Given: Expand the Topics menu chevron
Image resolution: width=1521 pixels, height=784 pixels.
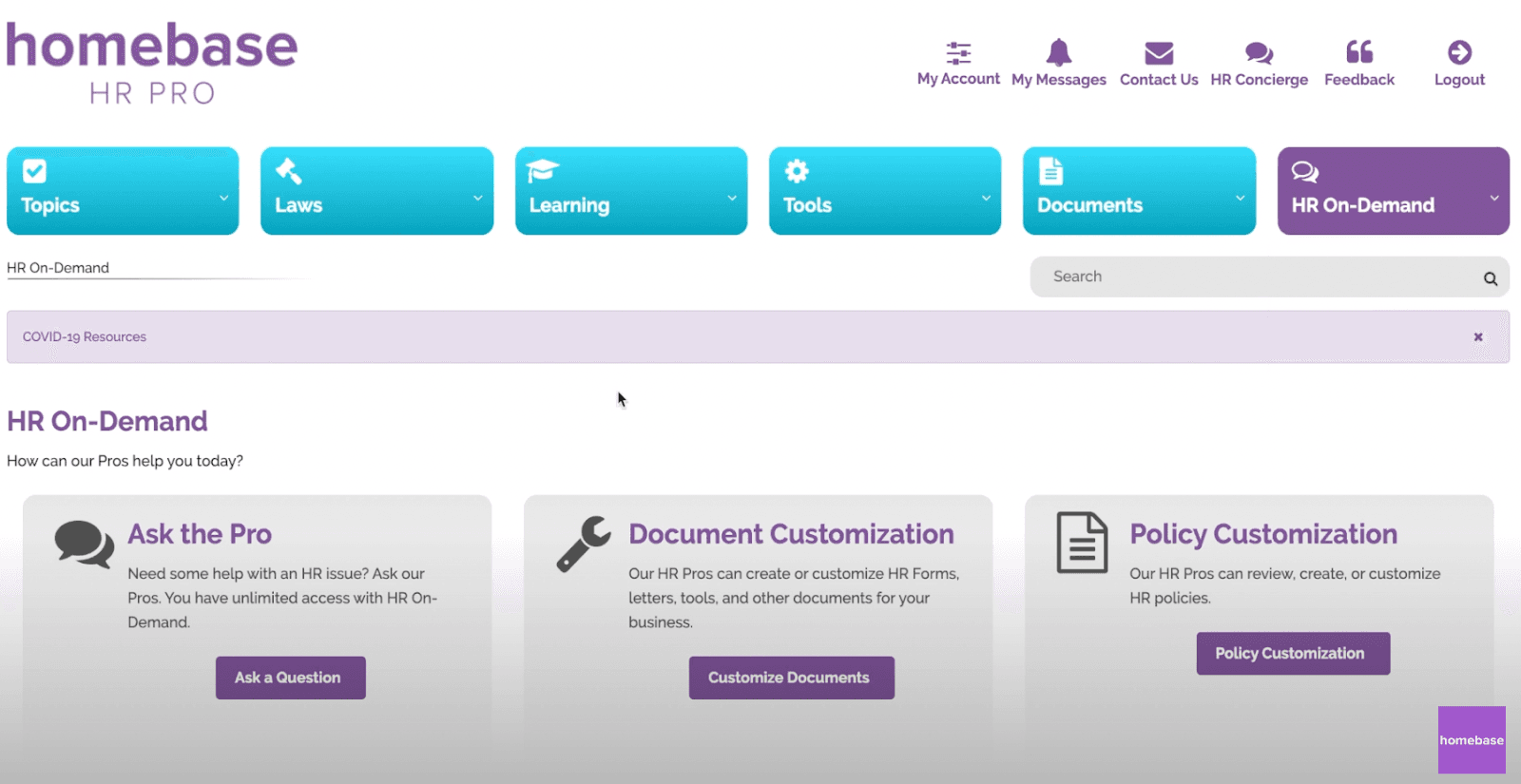Looking at the screenshot, I should tap(224, 198).
